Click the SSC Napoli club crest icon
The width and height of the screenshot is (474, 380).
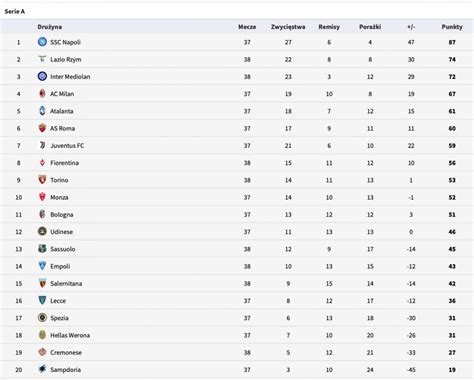point(42,42)
